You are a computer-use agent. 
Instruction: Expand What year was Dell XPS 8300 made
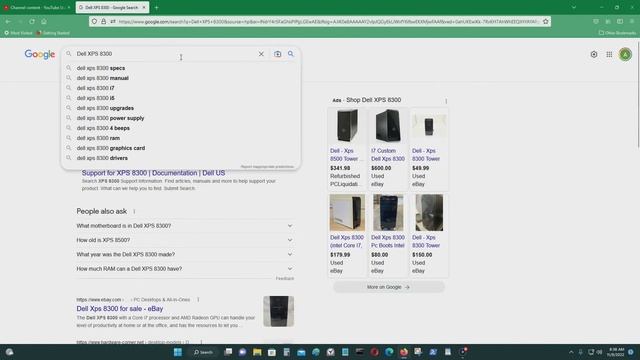click(x=185, y=254)
